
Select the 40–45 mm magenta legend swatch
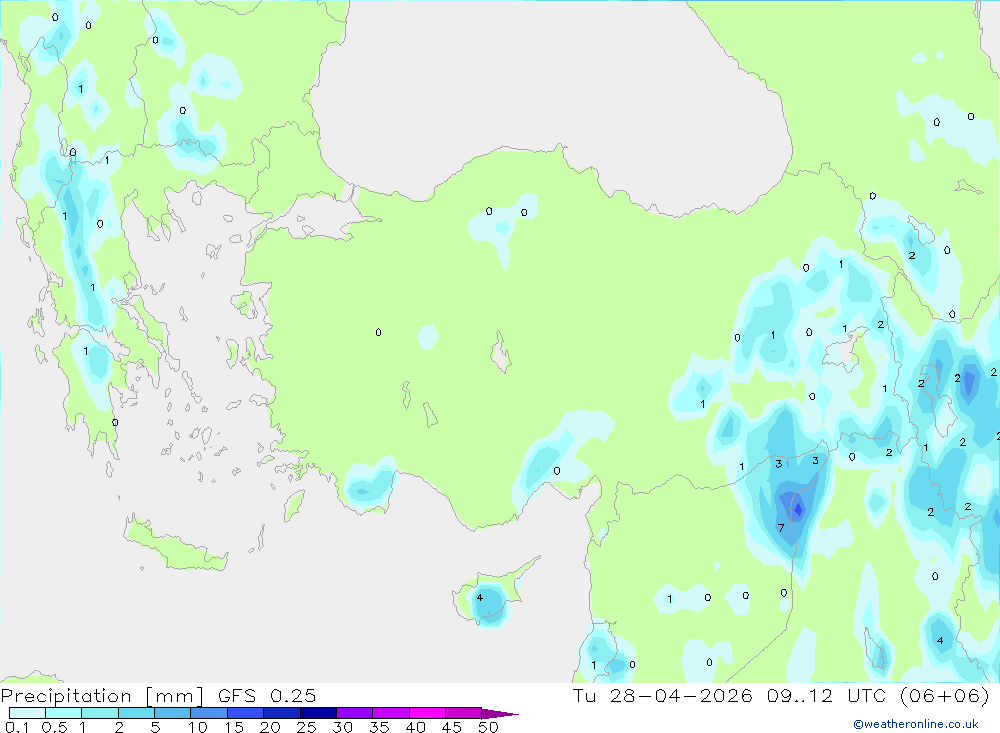click(427, 713)
